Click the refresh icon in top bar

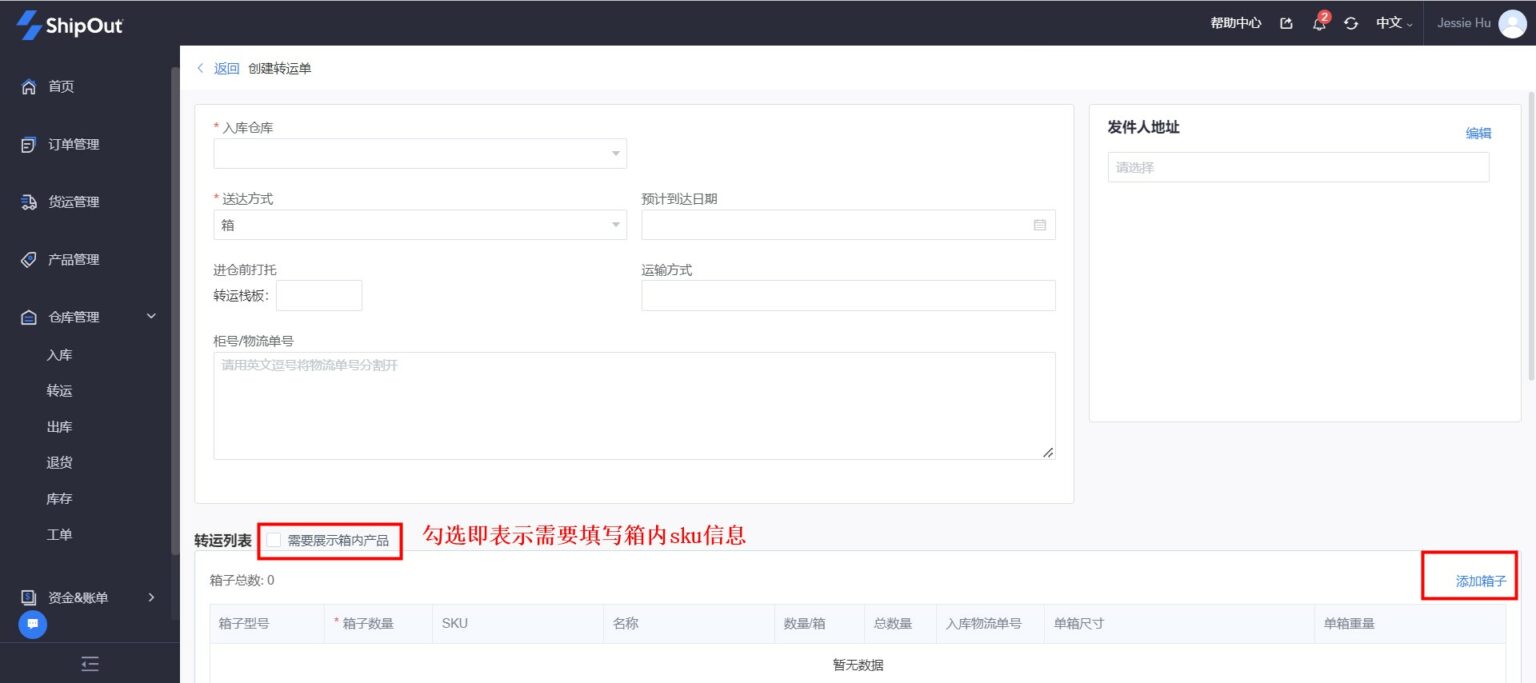[1351, 22]
